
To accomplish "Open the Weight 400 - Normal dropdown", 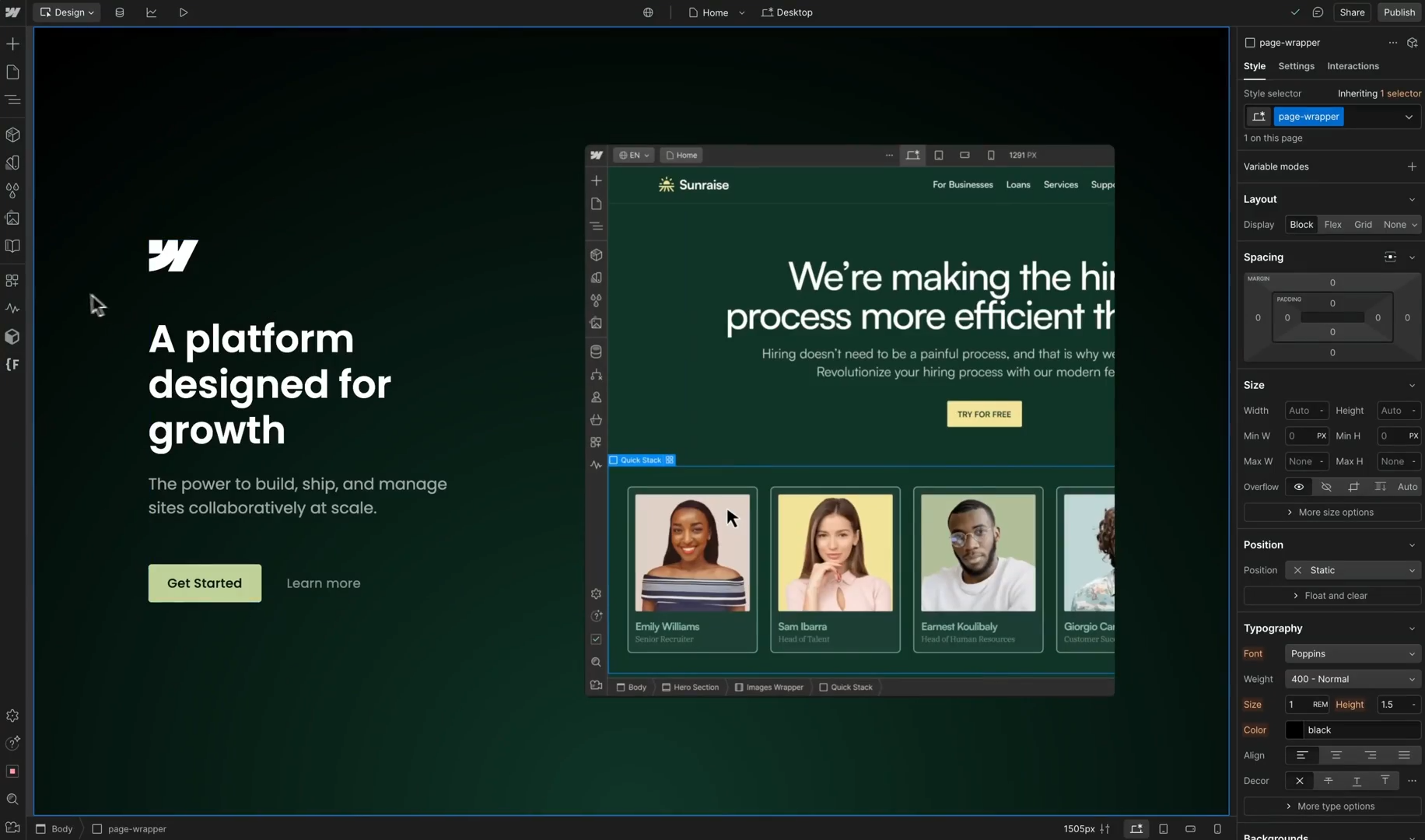I will coord(1353,679).
